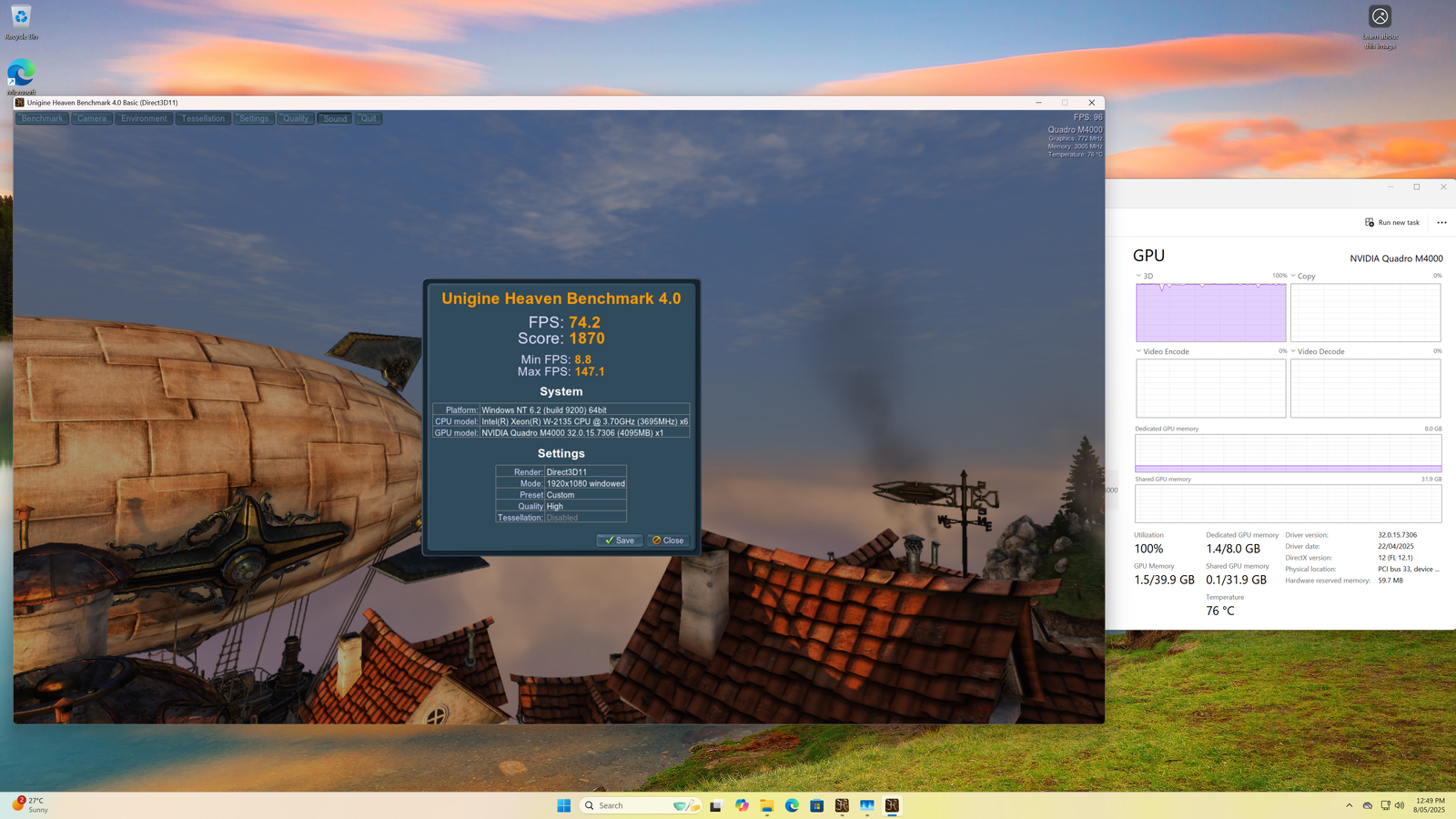Image resolution: width=1456 pixels, height=819 pixels.
Task: Click the Run new task button
Action: click(1392, 222)
